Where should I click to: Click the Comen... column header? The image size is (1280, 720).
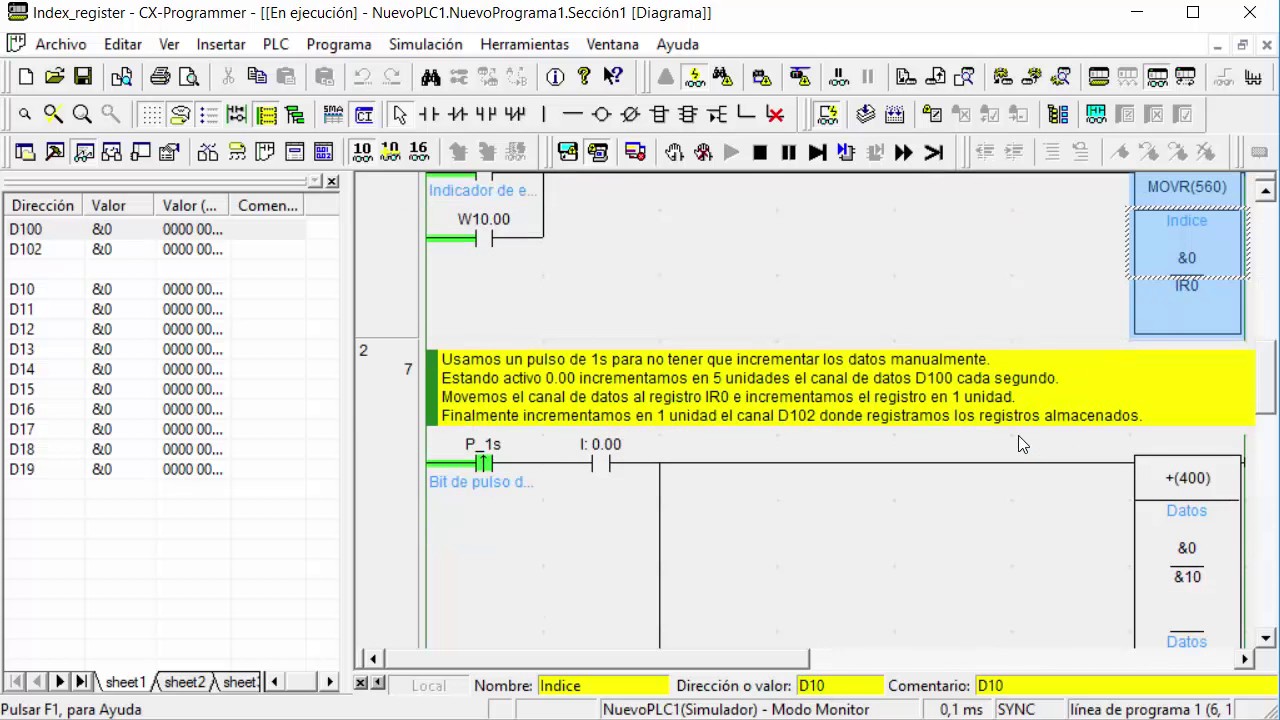[x=267, y=205]
